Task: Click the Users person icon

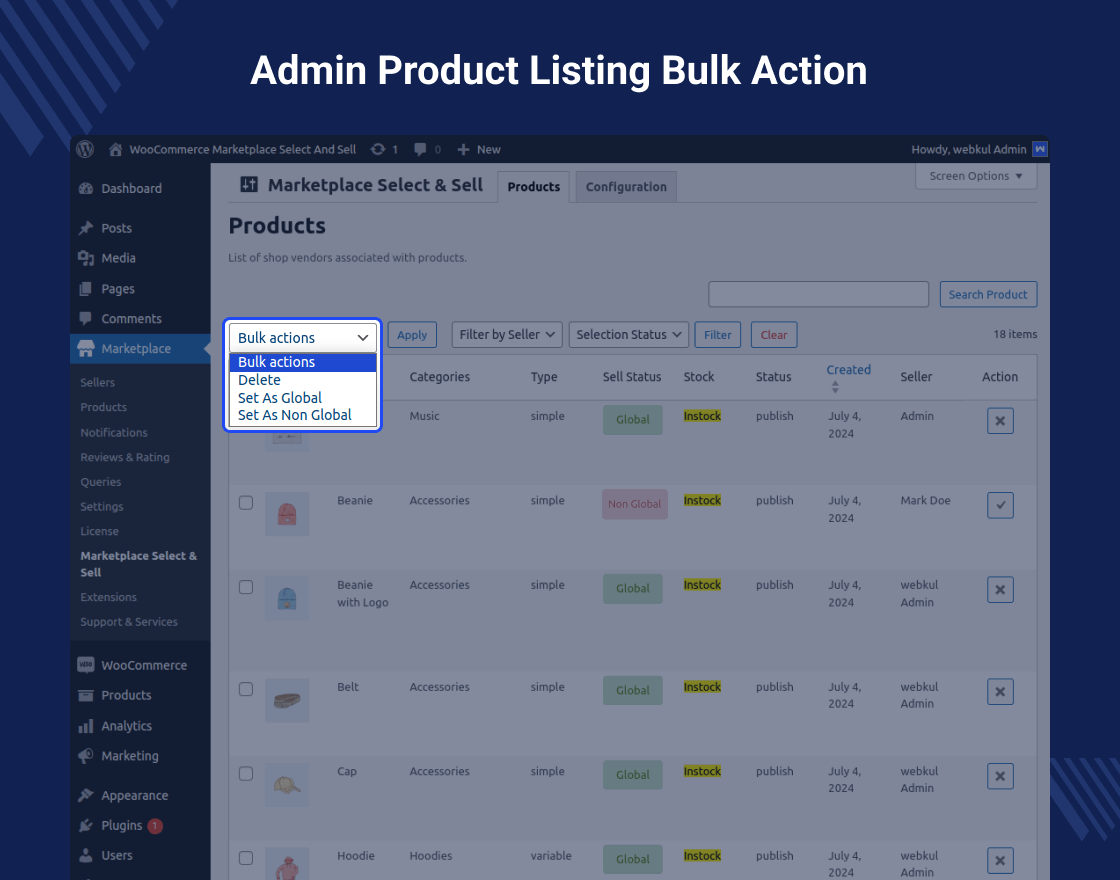Action: [86, 855]
